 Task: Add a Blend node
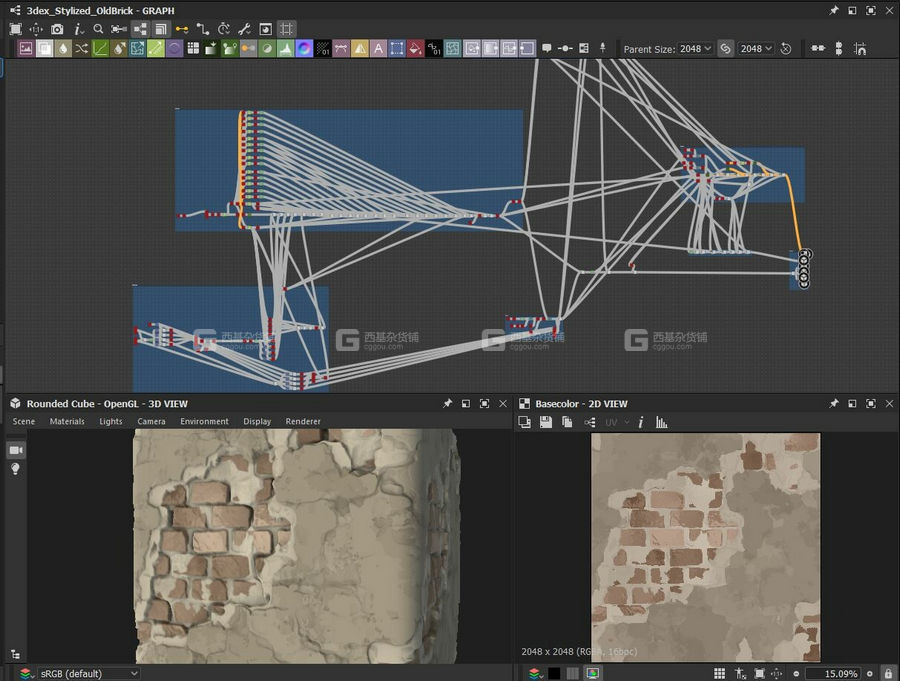tap(44, 49)
